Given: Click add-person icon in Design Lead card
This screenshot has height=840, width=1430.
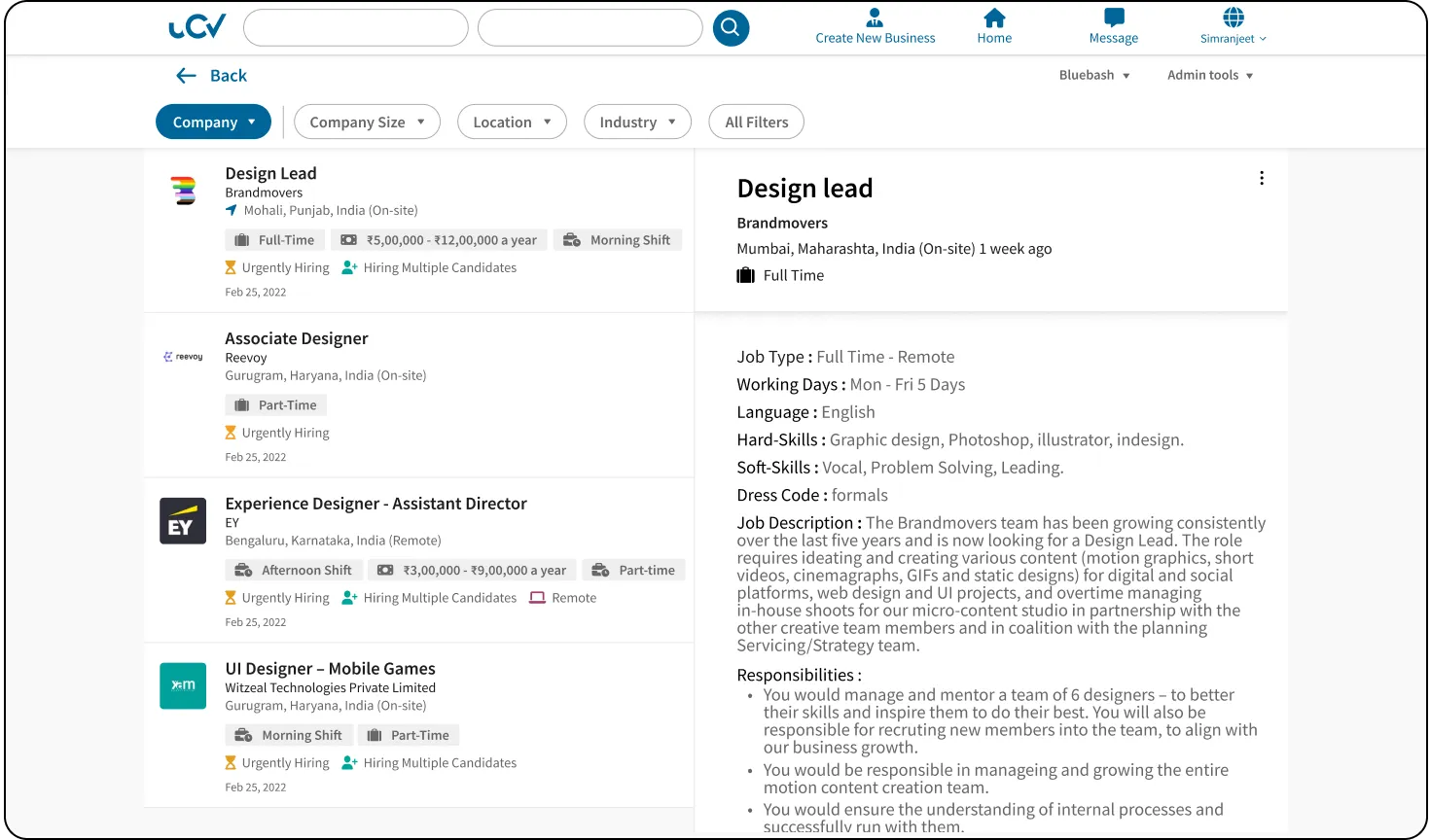Looking at the screenshot, I should 350,267.
